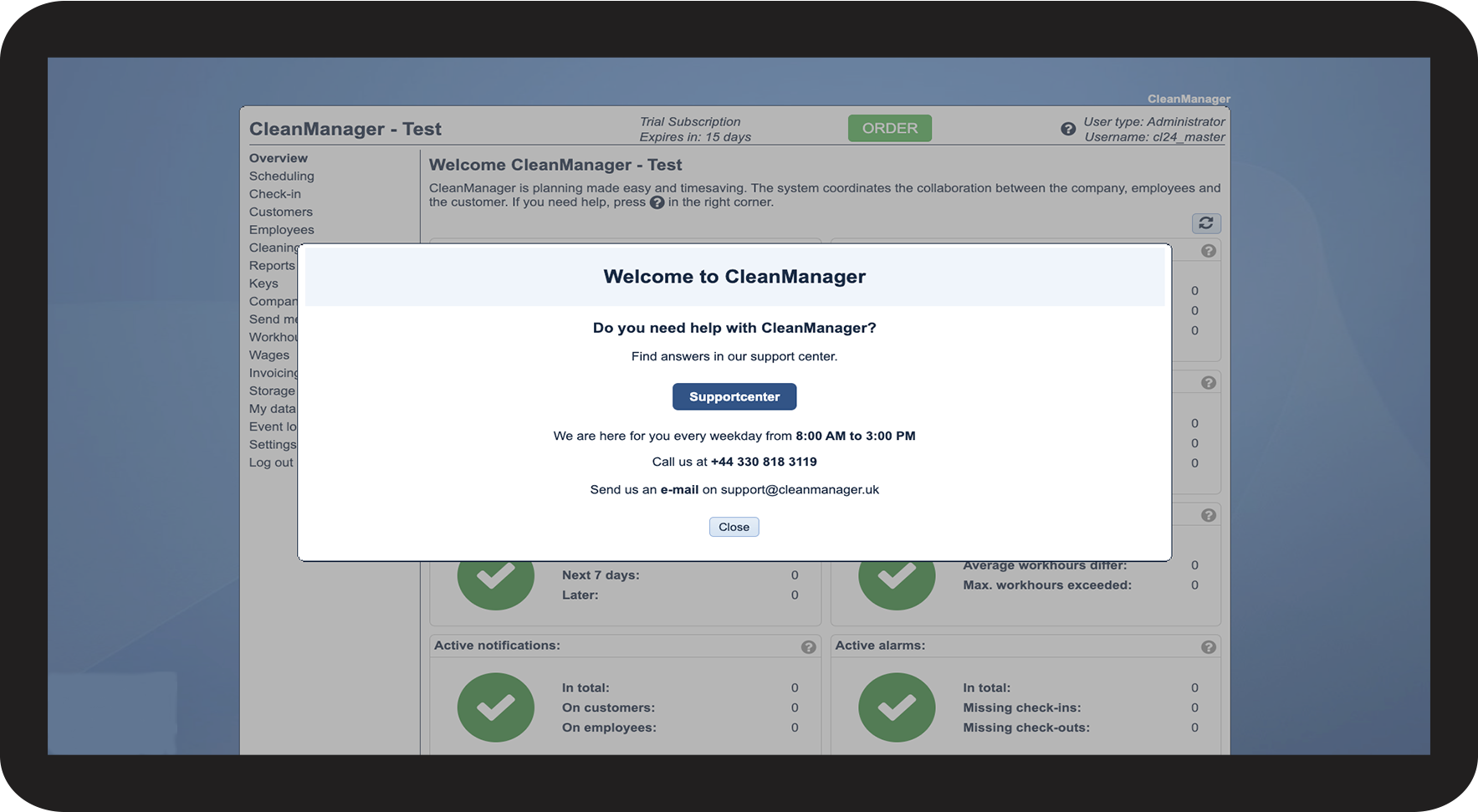This screenshot has height=812, width=1478.
Task: Click the 'On customers:' label
Action: point(608,708)
